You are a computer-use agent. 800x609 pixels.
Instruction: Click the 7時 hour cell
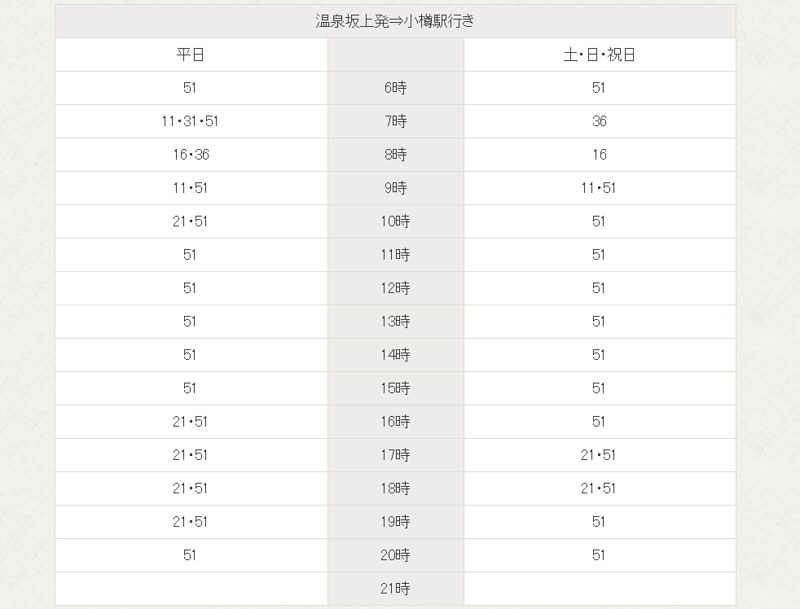coord(396,121)
